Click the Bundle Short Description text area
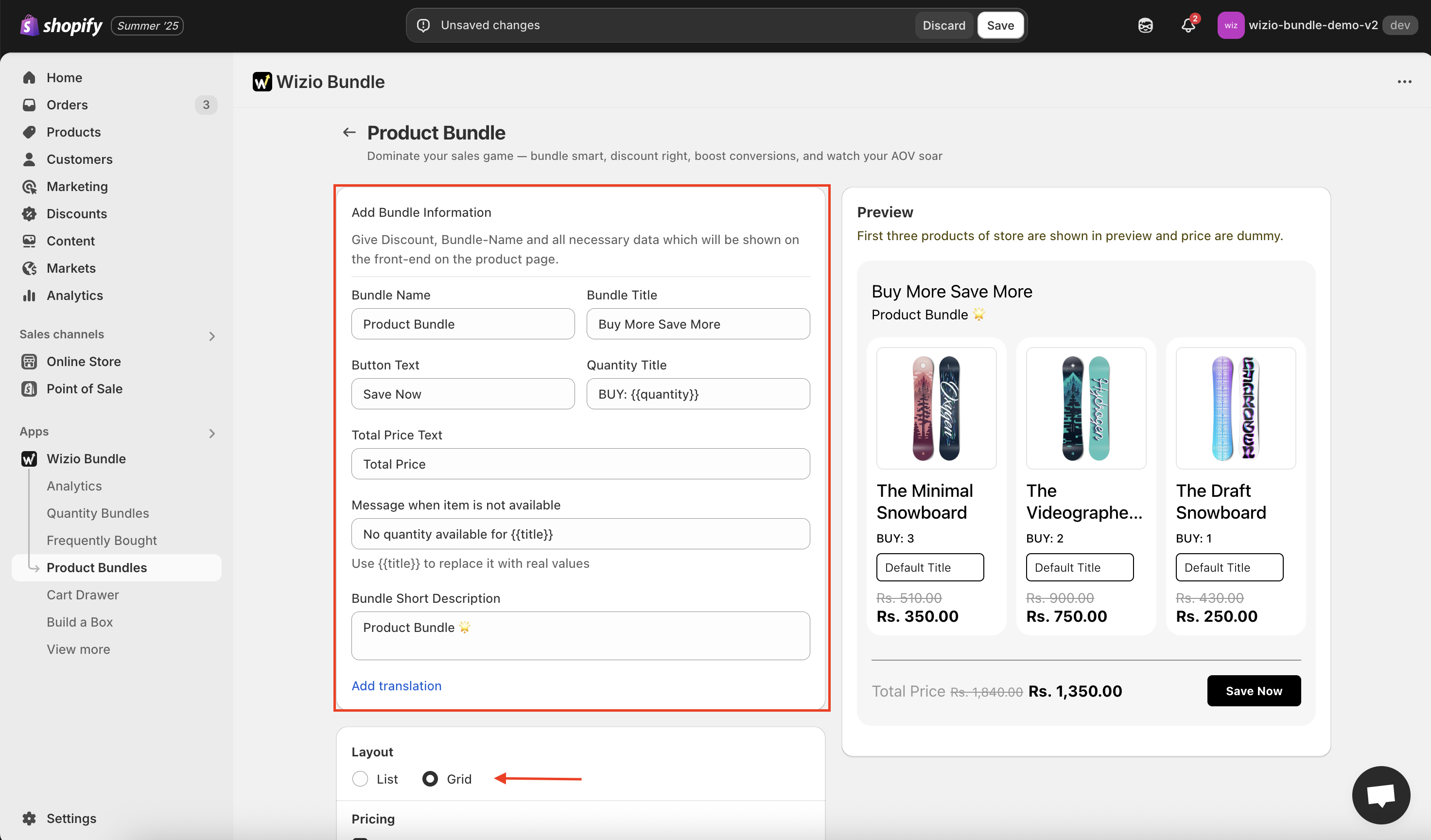 click(580, 635)
